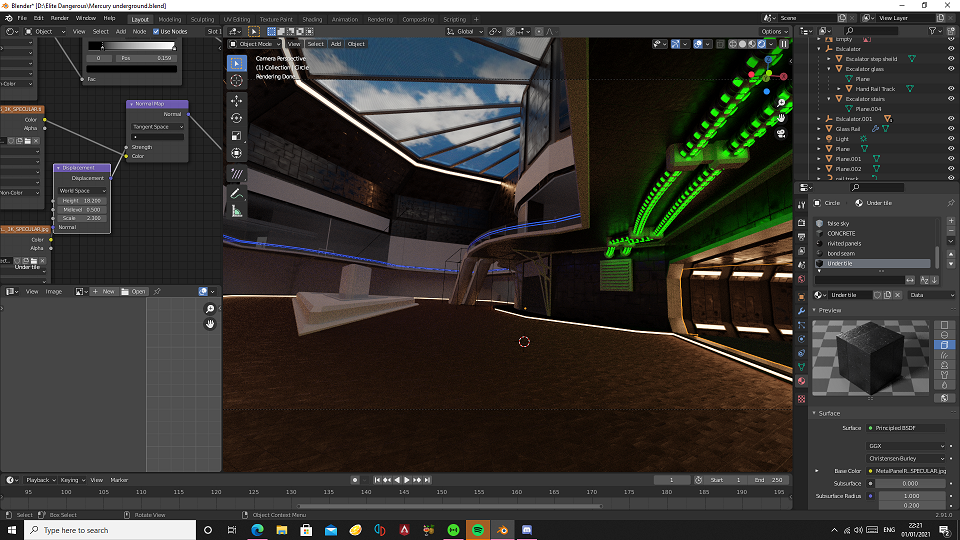Switch viewport to rendered shading mode
The image size is (960, 540).
[761, 44]
